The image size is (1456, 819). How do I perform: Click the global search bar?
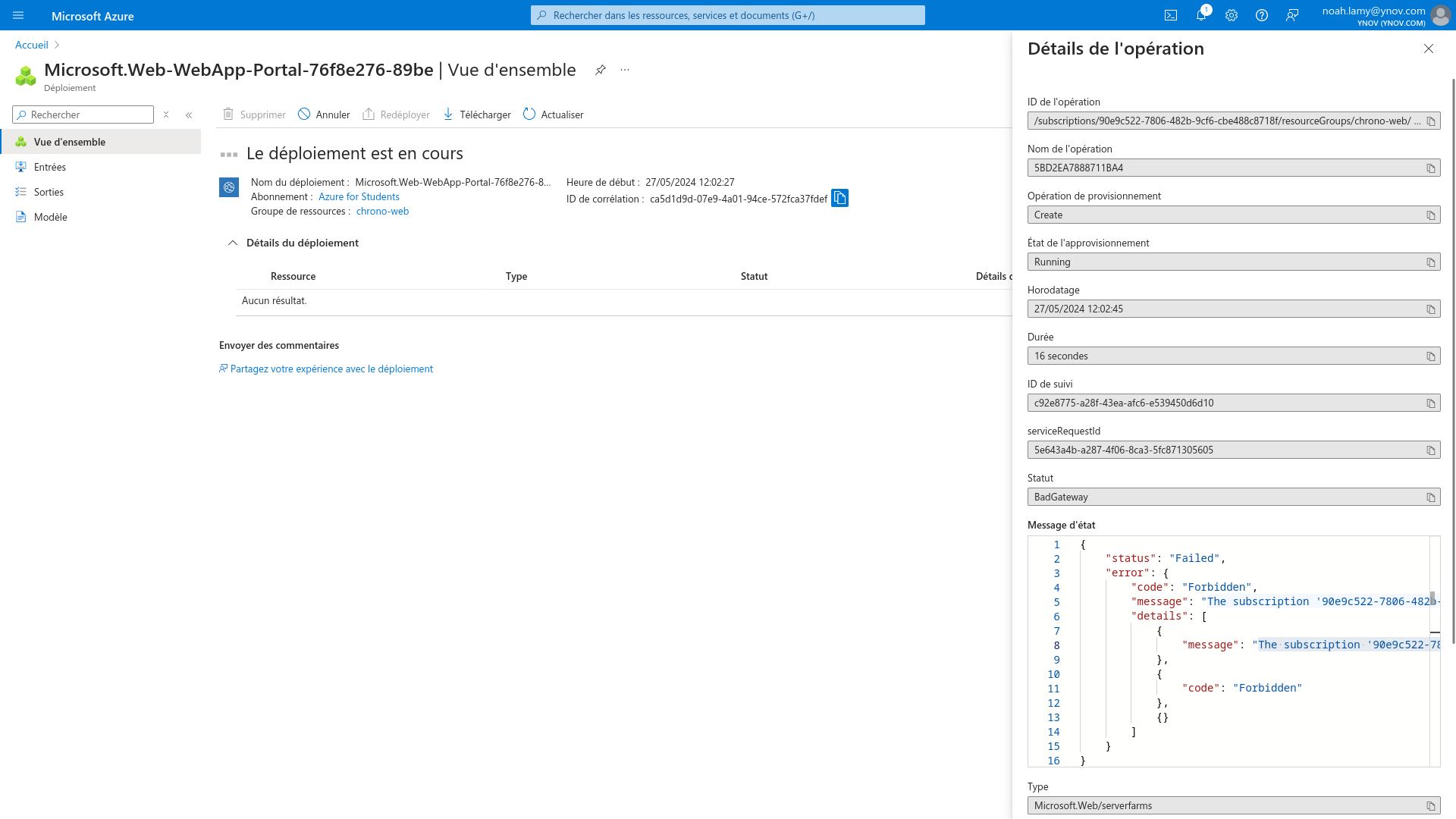[x=728, y=15]
